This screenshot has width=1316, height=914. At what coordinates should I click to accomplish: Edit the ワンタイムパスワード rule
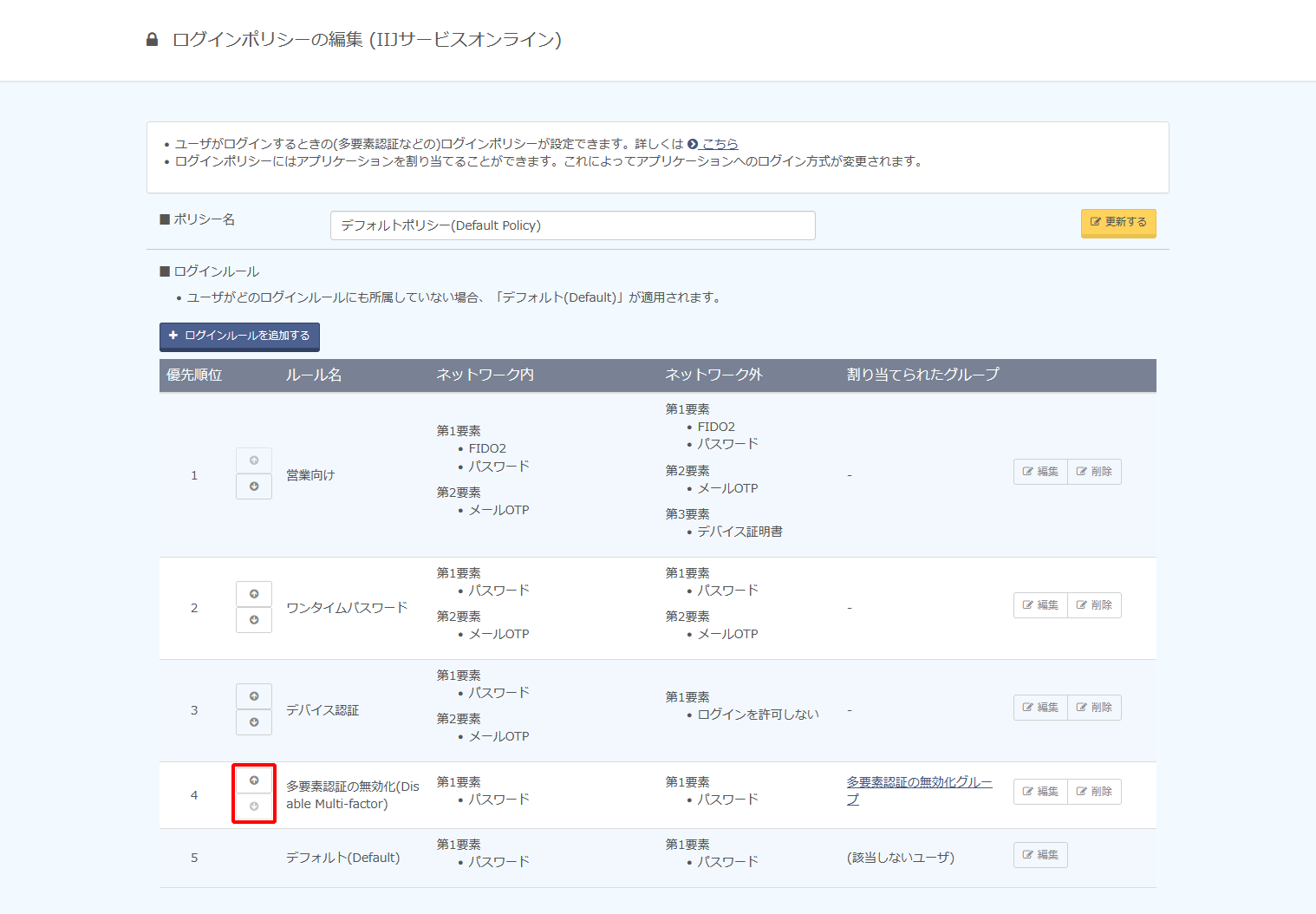[1040, 605]
